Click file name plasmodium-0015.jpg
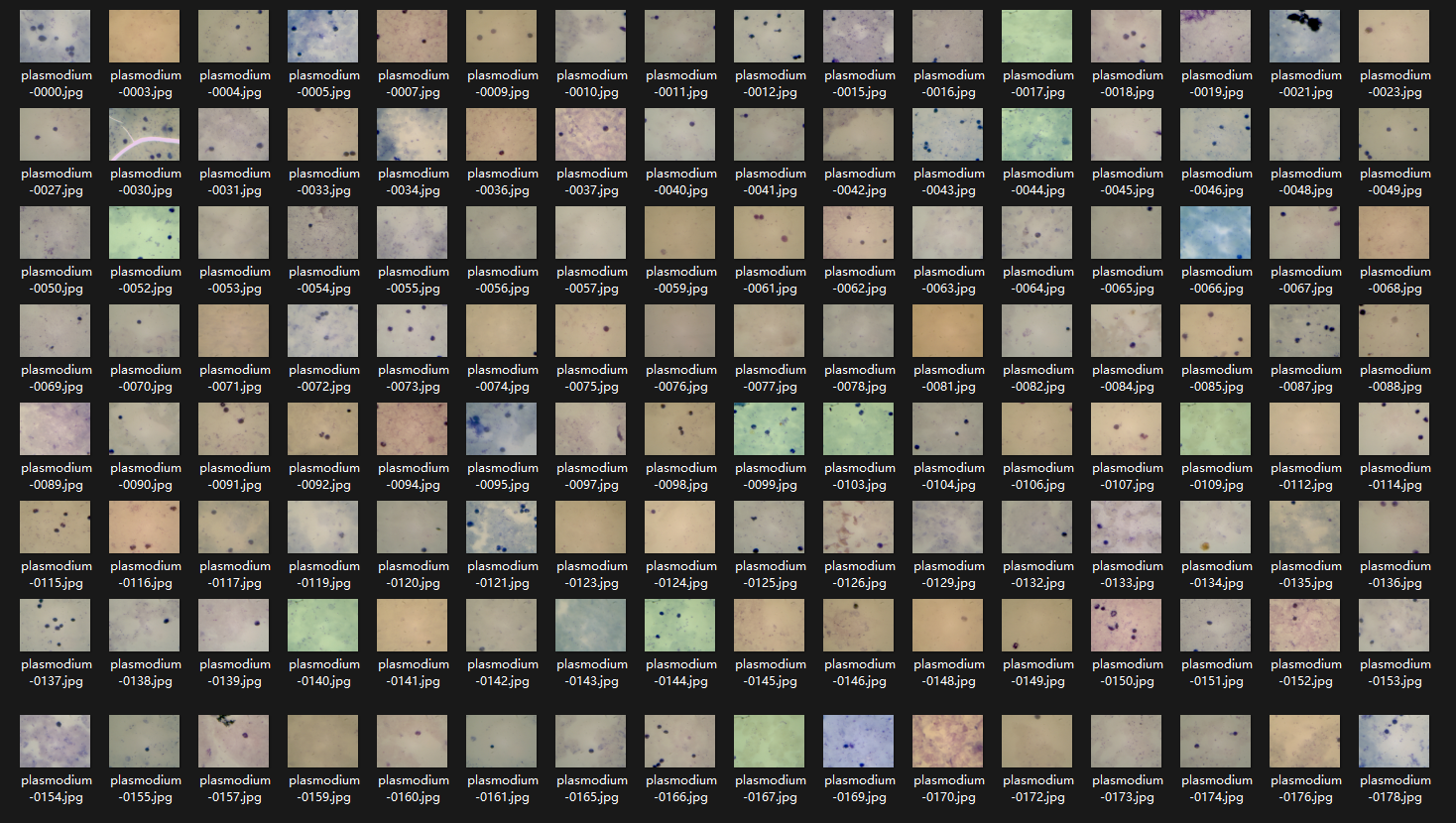 click(860, 83)
